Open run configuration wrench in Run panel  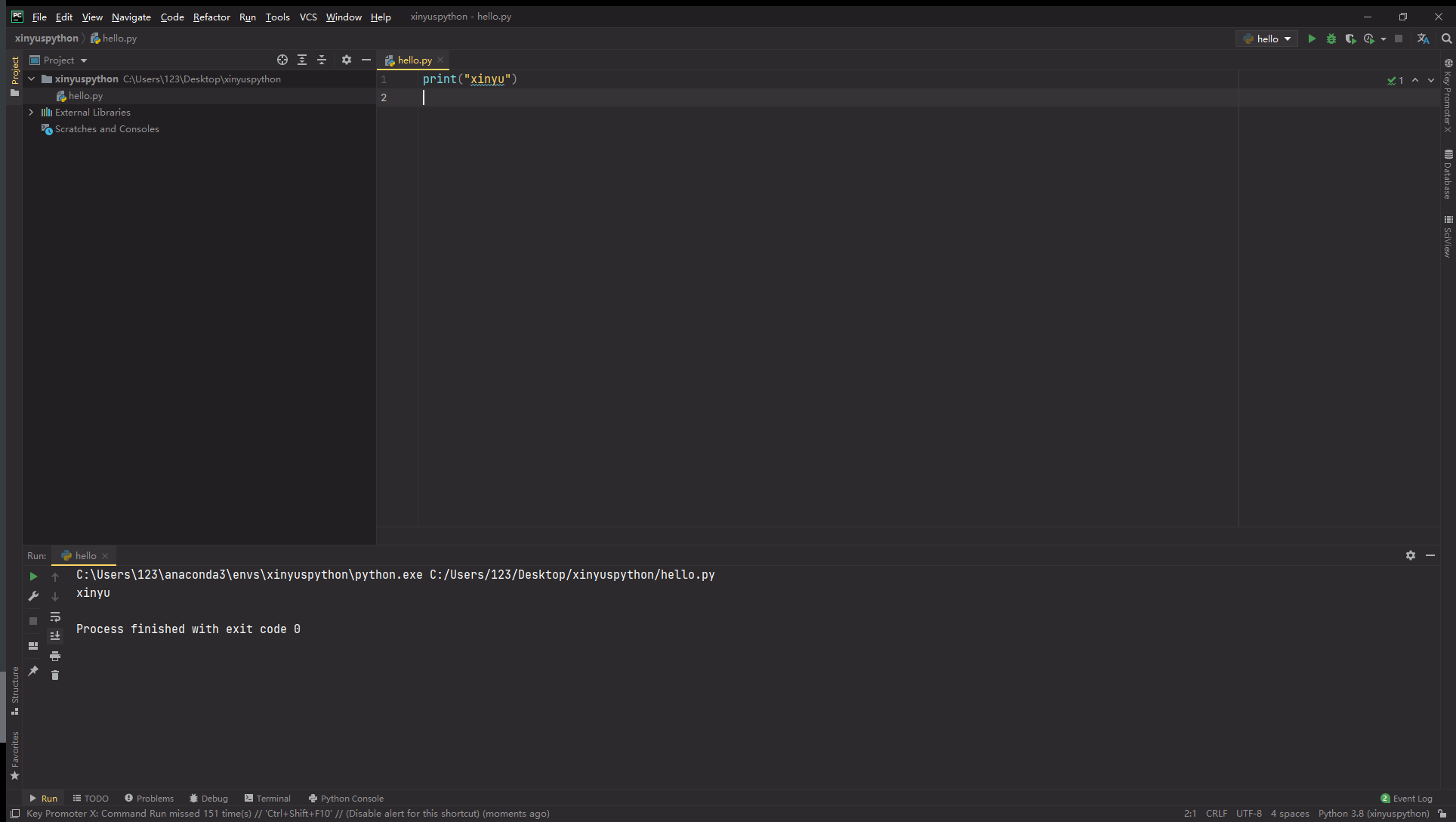[x=33, y=596]
